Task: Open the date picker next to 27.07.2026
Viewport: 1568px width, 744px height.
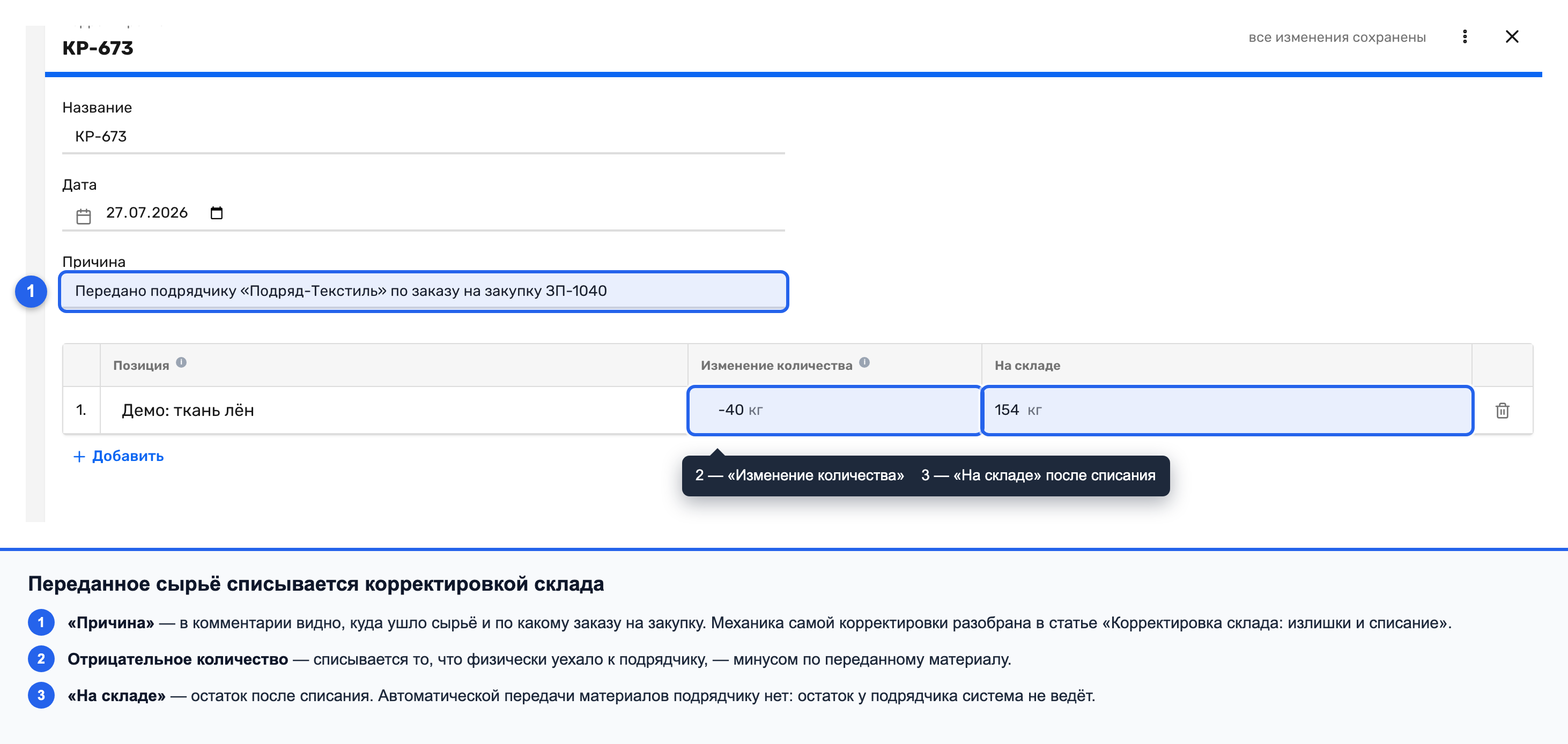Action: 217,213
